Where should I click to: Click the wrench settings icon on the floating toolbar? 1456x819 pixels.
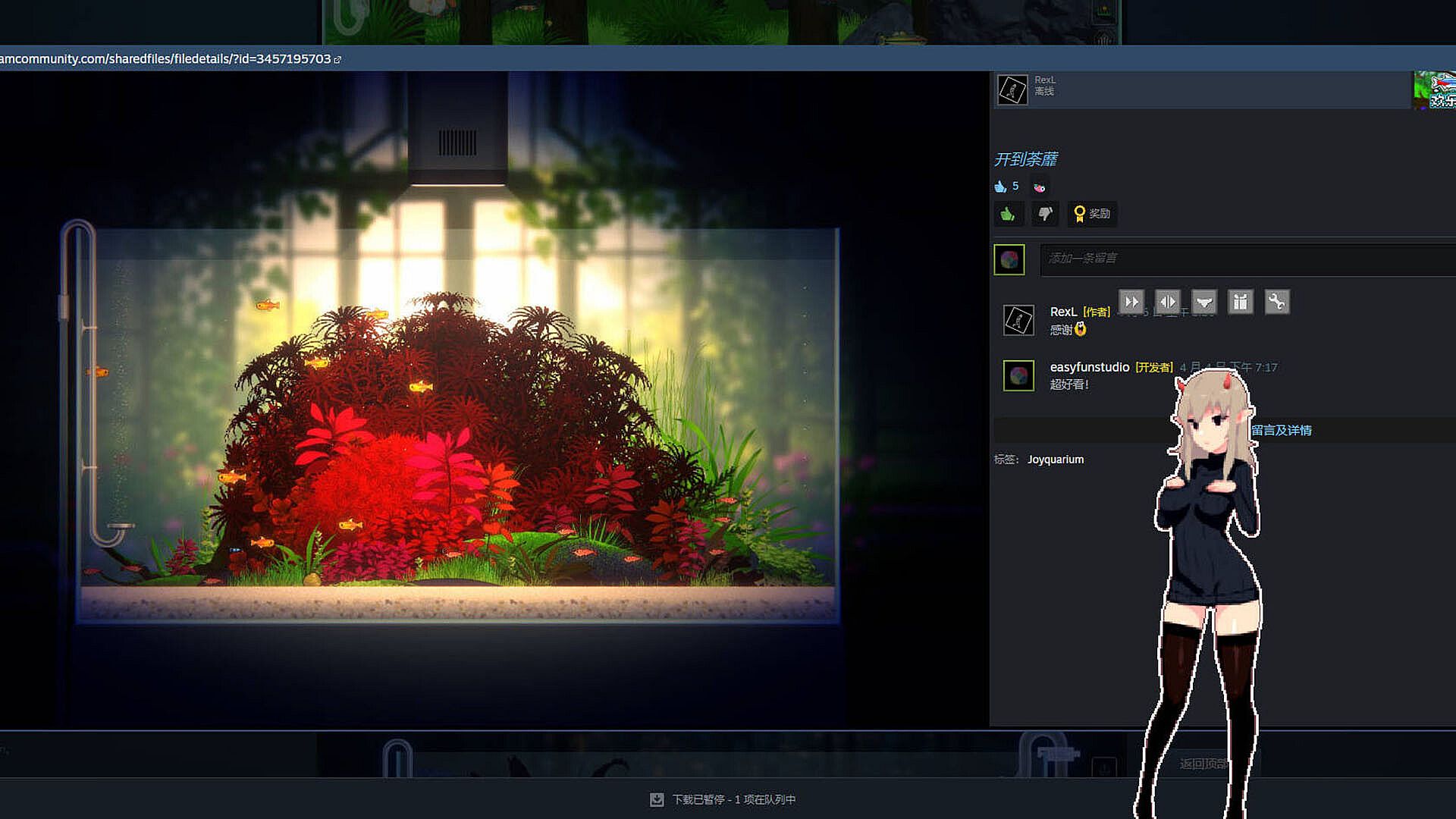click(1277, 302)
